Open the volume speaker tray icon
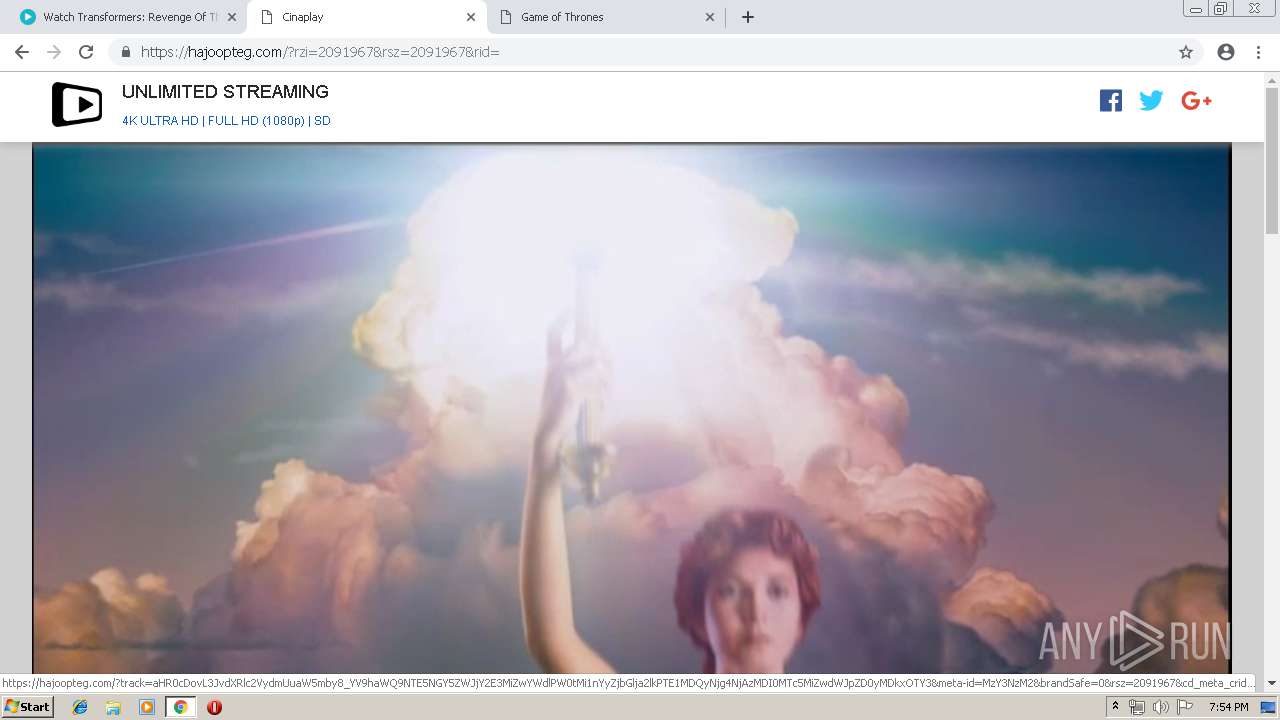The width and height of the screenshot is (1280, 720). pos(1161,707)
